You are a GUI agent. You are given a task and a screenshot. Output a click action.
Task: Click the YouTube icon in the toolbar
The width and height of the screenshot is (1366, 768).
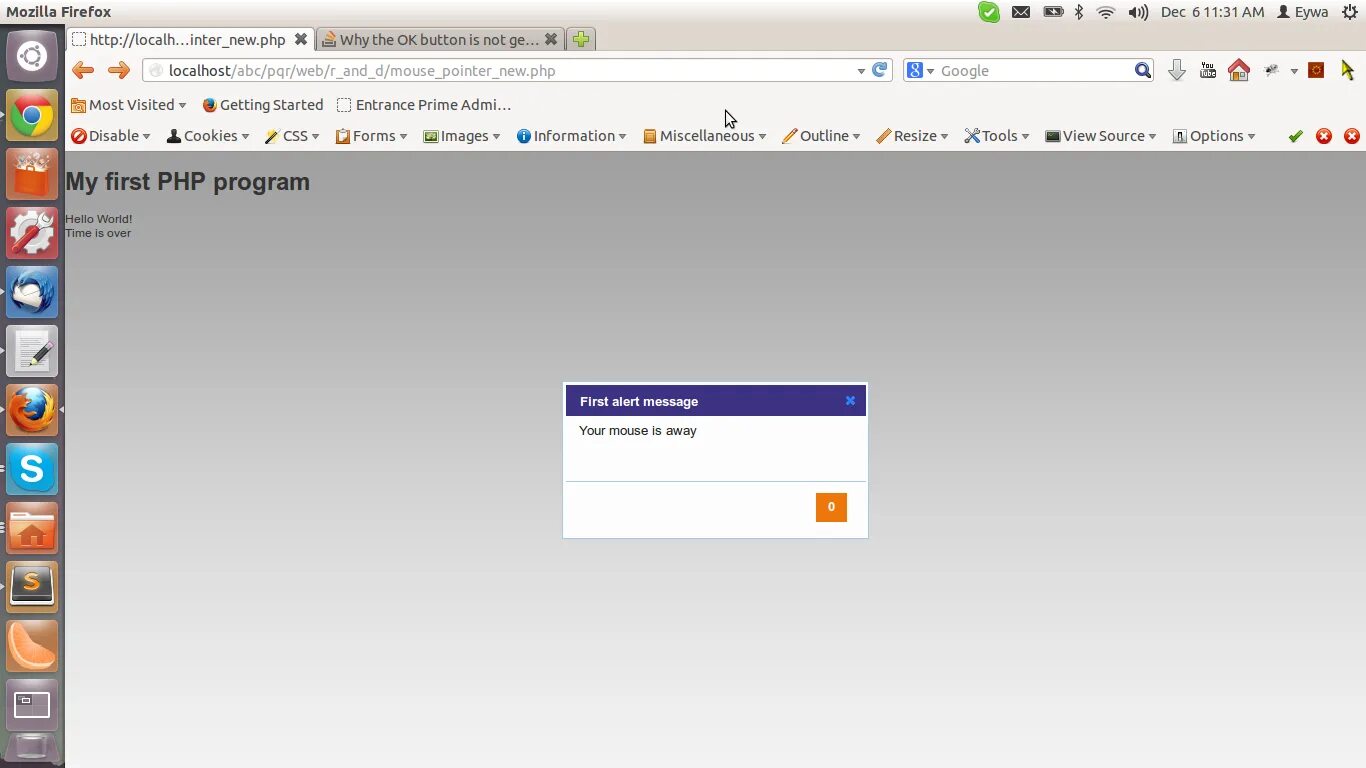(x=1207, y=70)
